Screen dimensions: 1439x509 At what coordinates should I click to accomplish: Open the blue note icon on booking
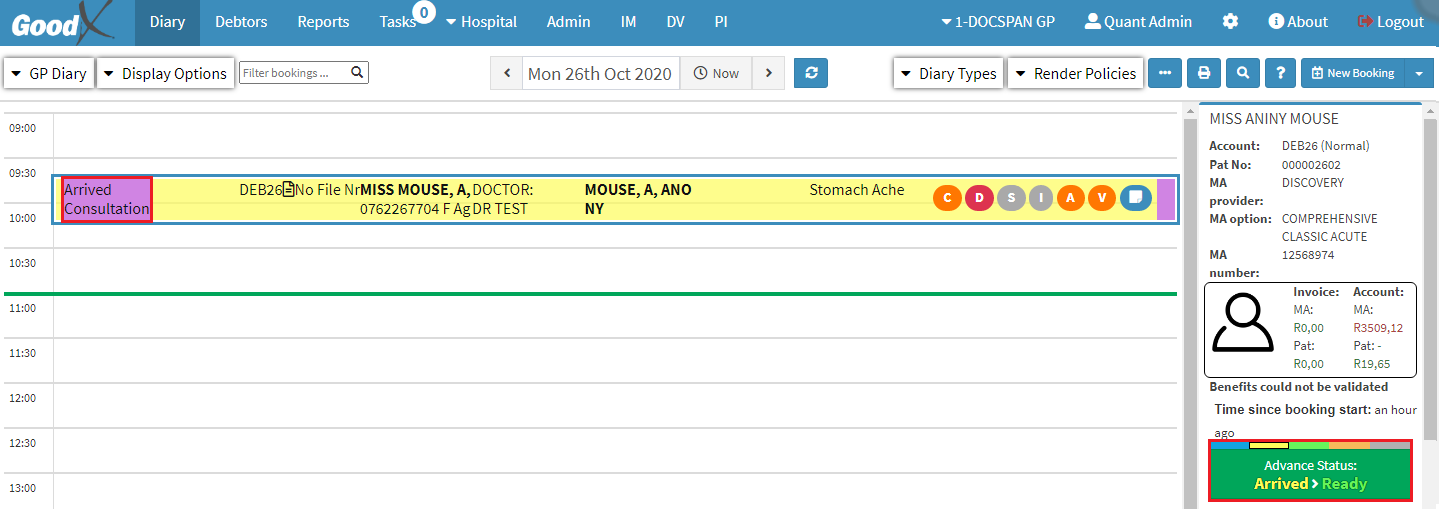point(1135,198)
